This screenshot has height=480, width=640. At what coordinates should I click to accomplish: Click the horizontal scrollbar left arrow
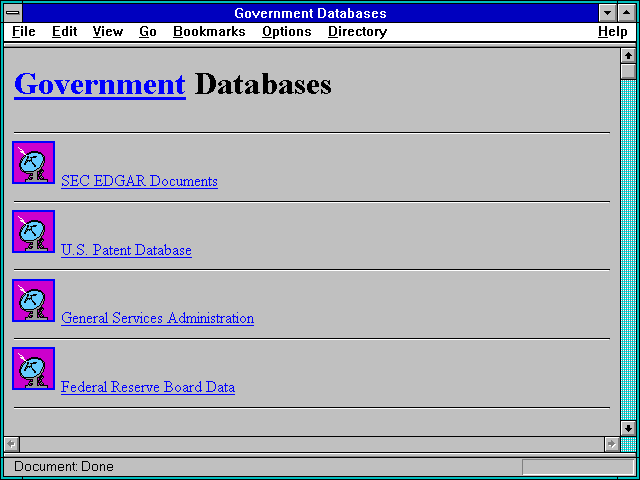(x=12, y=444)
